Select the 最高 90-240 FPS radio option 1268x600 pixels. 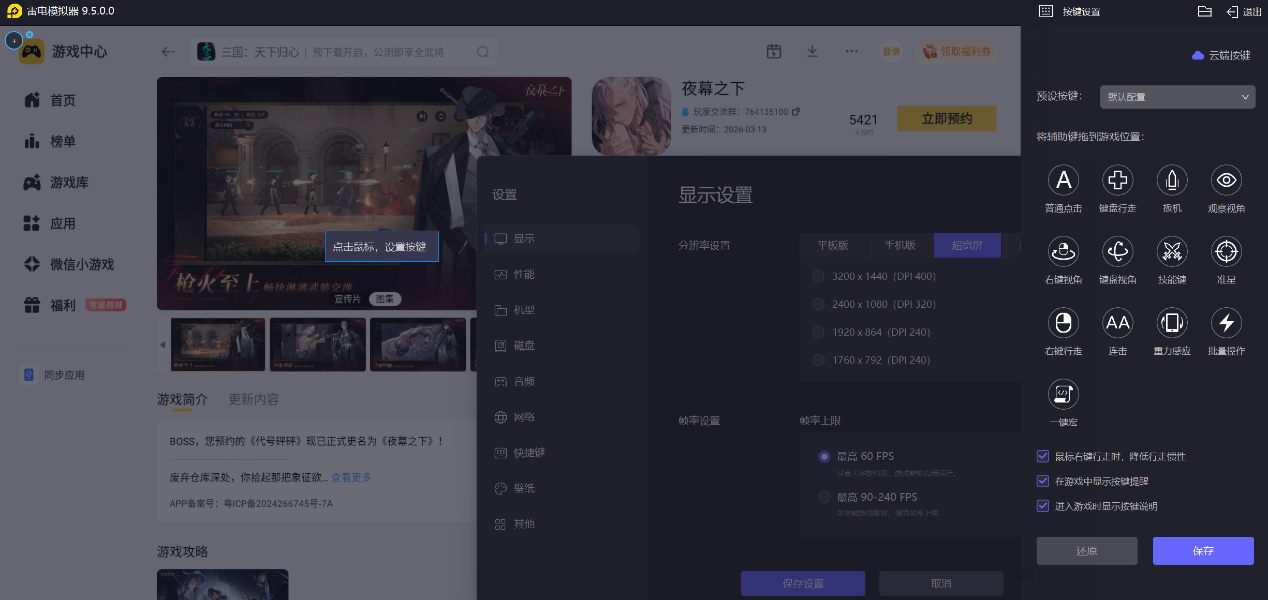point(824,497)
